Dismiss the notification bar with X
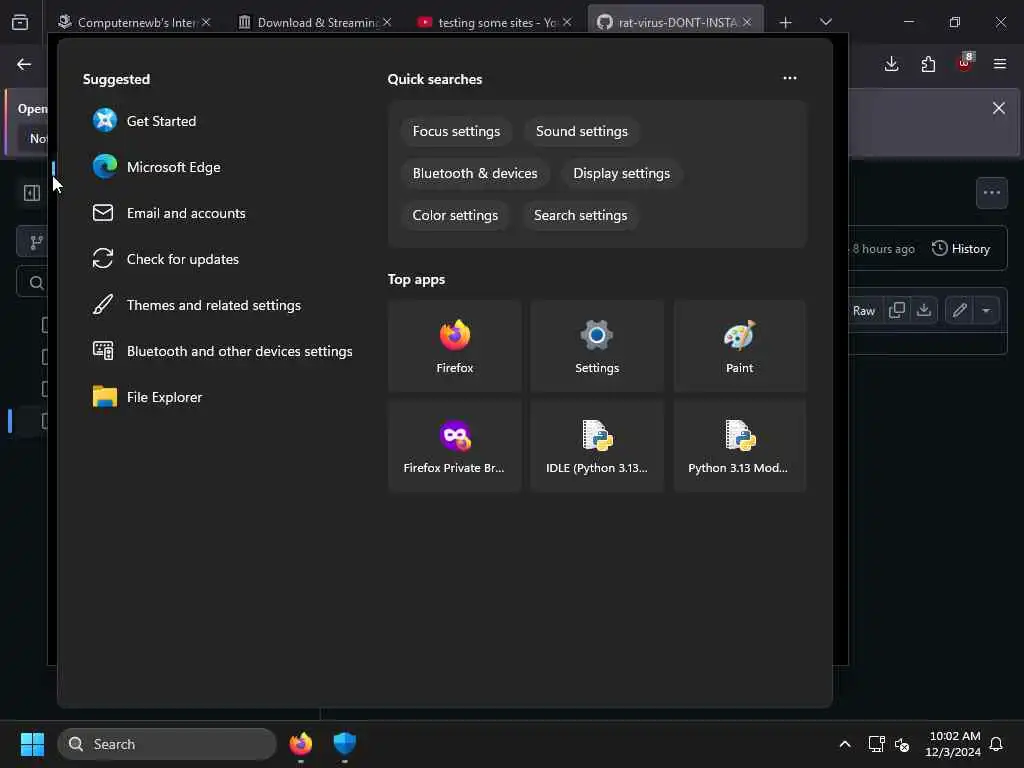1024x768 pixels. pos(999,108)
